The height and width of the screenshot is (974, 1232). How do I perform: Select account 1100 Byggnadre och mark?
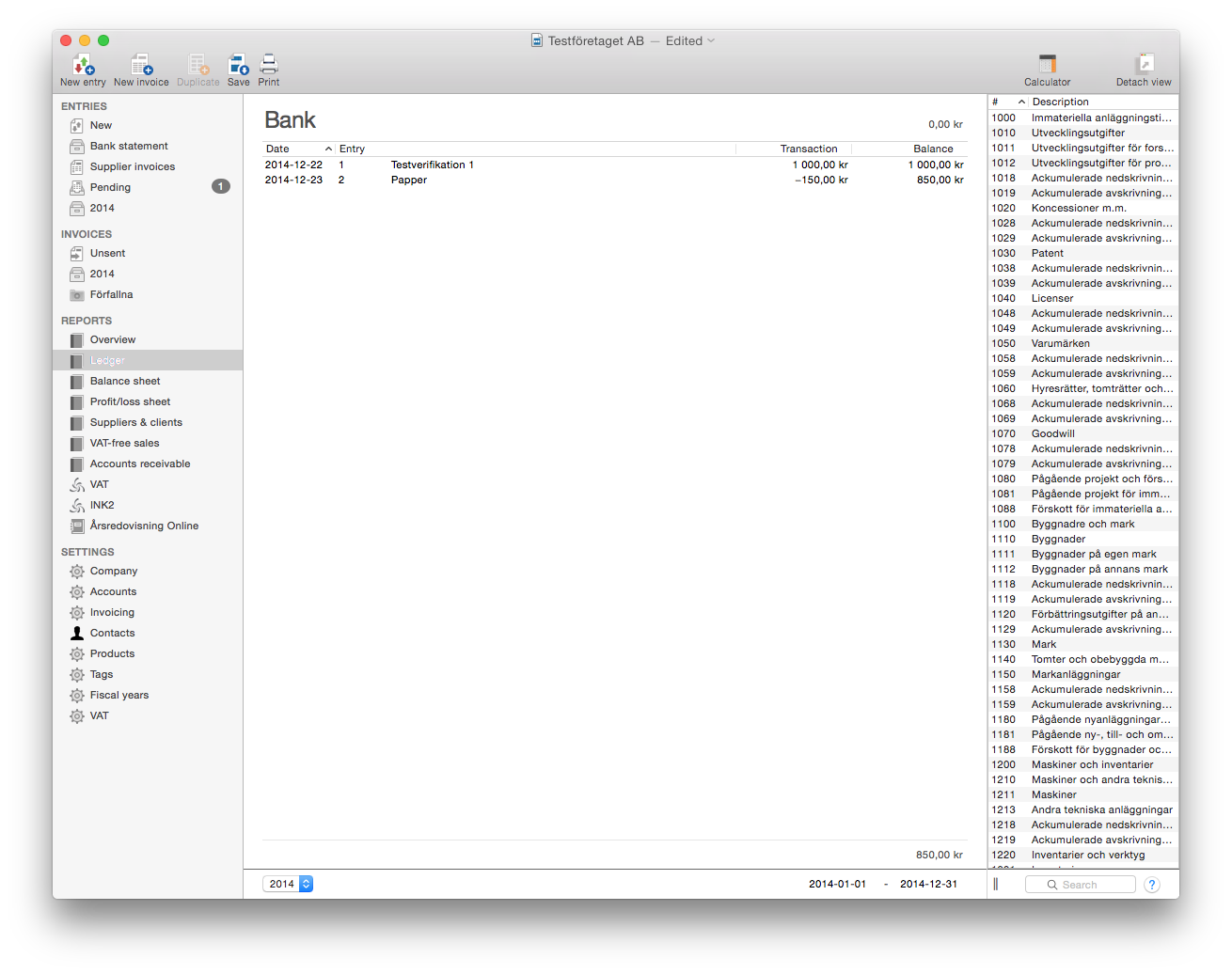pos(1082,524)
